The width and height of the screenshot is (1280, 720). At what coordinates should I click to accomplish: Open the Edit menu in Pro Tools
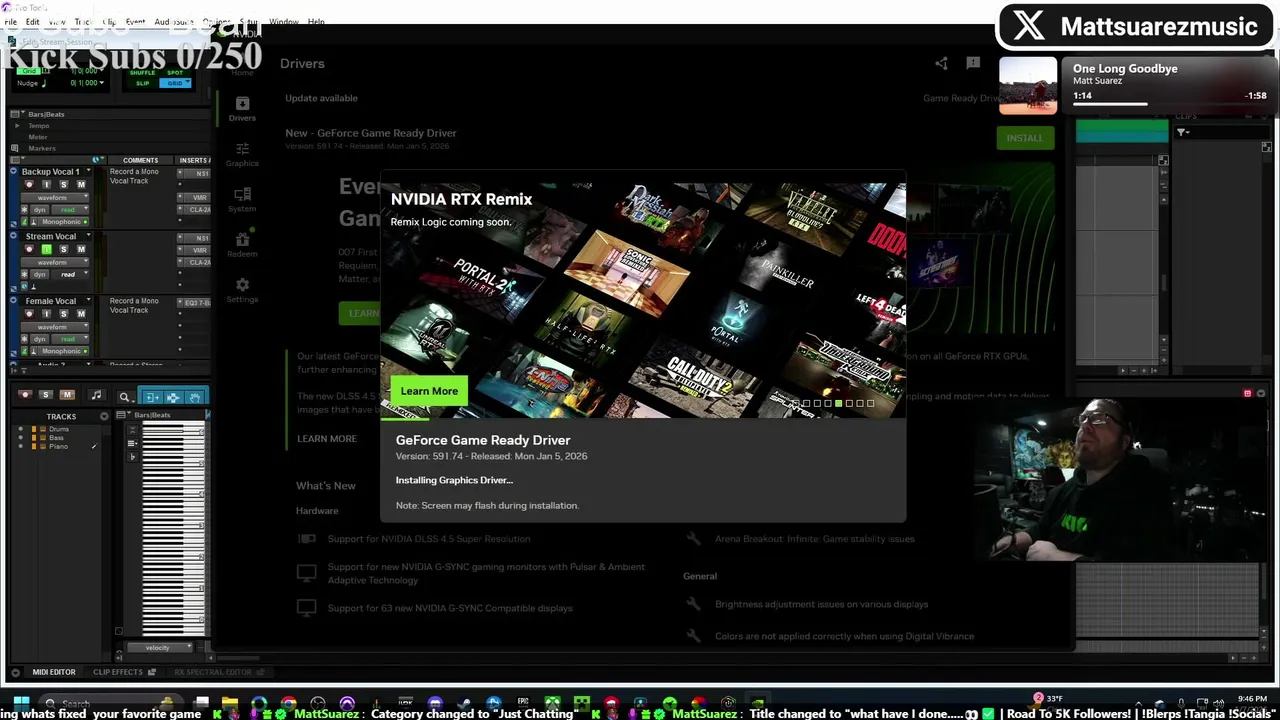click(33, 21)
